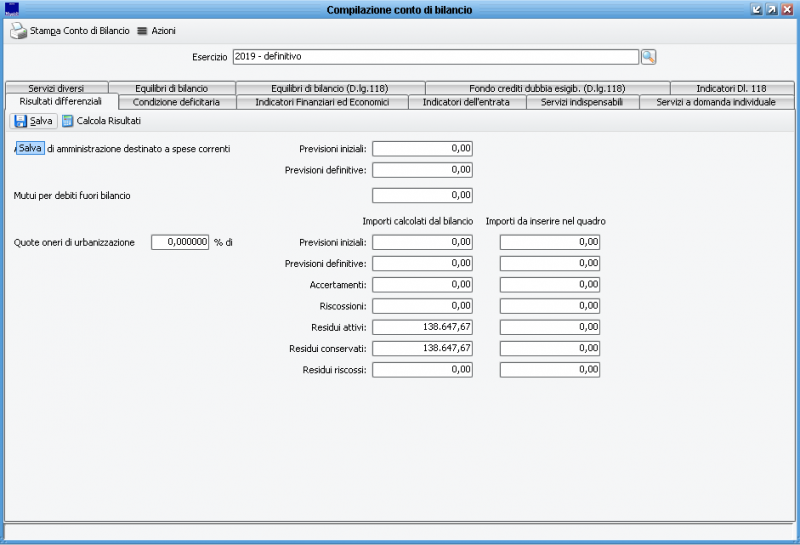Image resolution: width=800 pixels, height=545 pixels.
Task: Click the Calcola Risultati calculator icon
Action: (68, 121)
